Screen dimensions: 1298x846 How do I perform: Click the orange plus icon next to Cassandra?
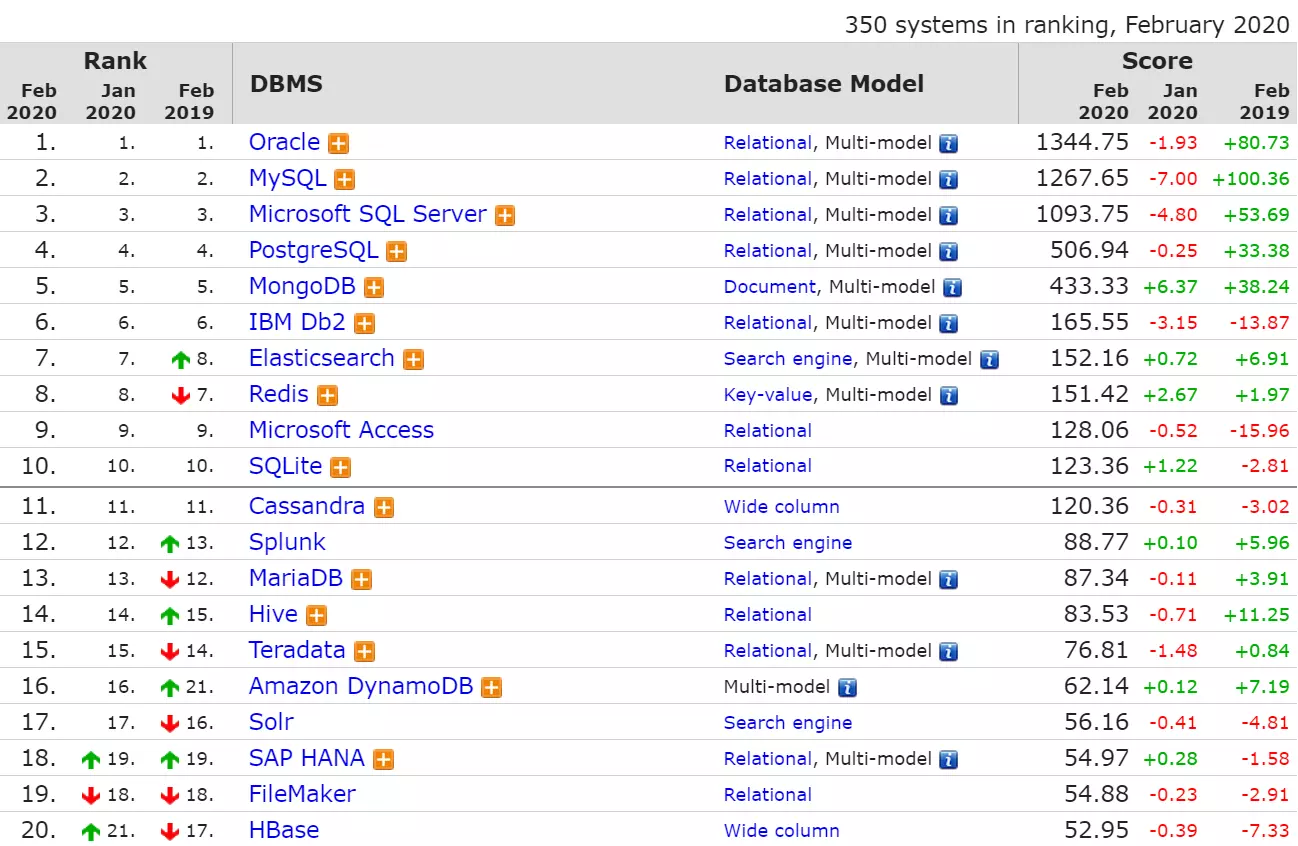click(384, 508)
